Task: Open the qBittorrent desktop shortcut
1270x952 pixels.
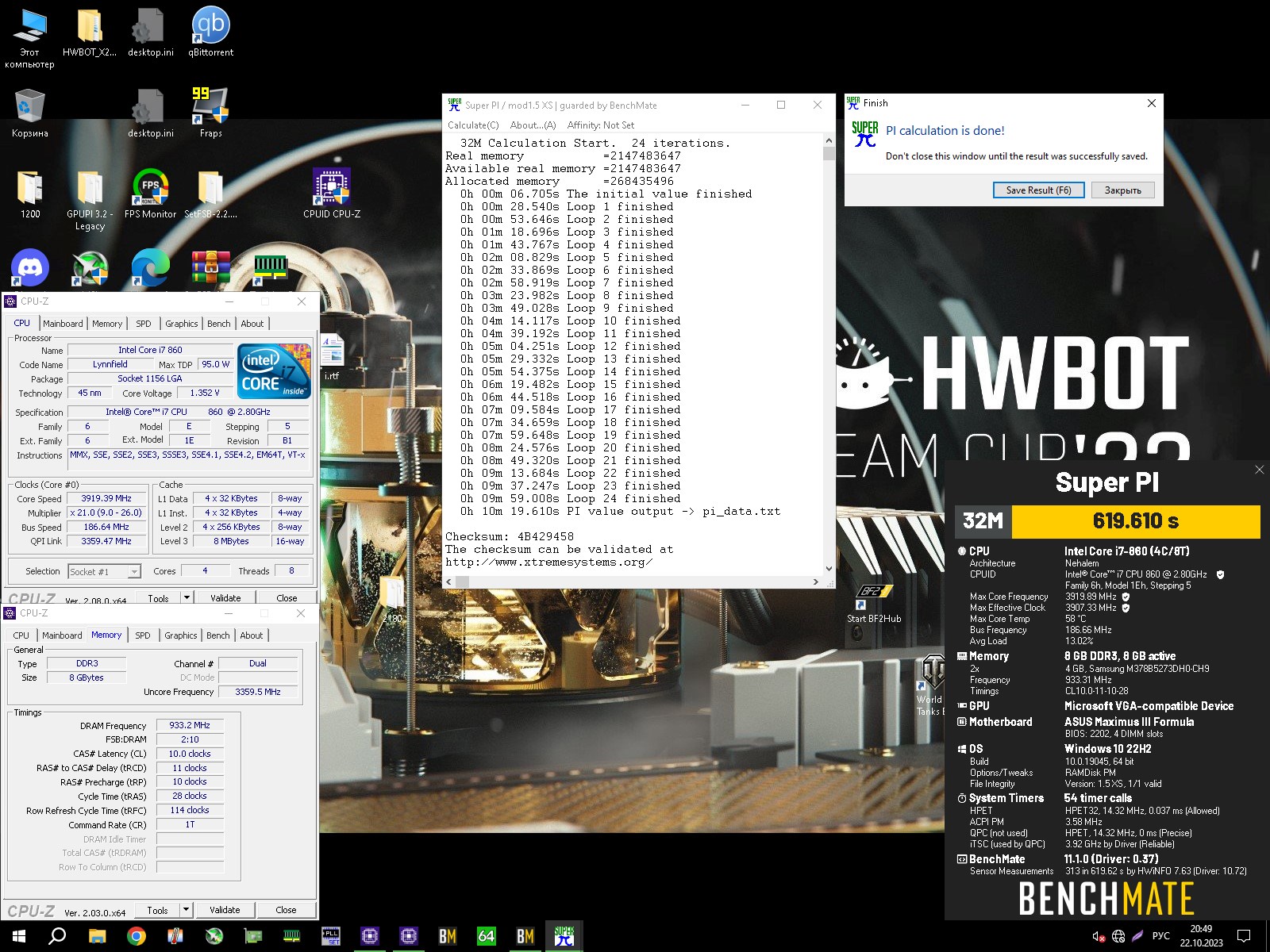Action: (x=210, y=32)
